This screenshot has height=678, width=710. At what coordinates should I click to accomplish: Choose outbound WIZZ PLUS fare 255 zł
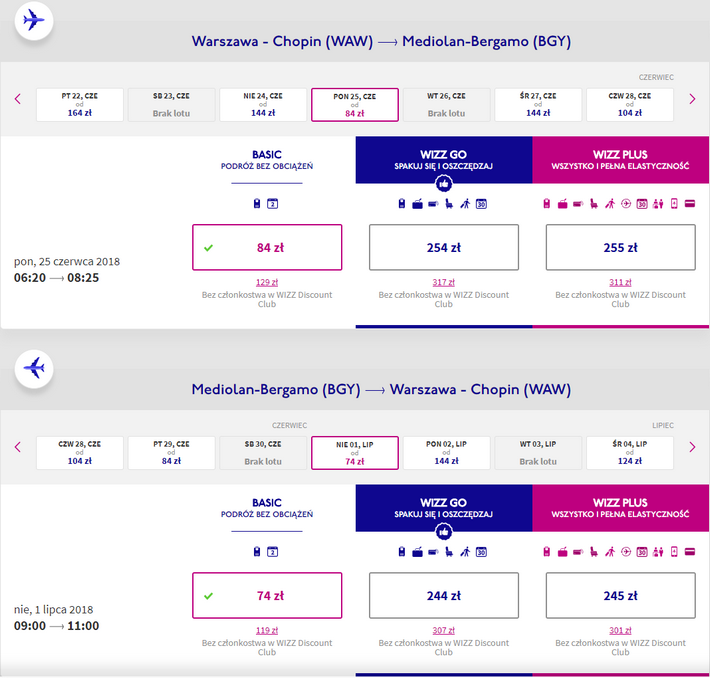pyautogui.click(x=620, y=247)
